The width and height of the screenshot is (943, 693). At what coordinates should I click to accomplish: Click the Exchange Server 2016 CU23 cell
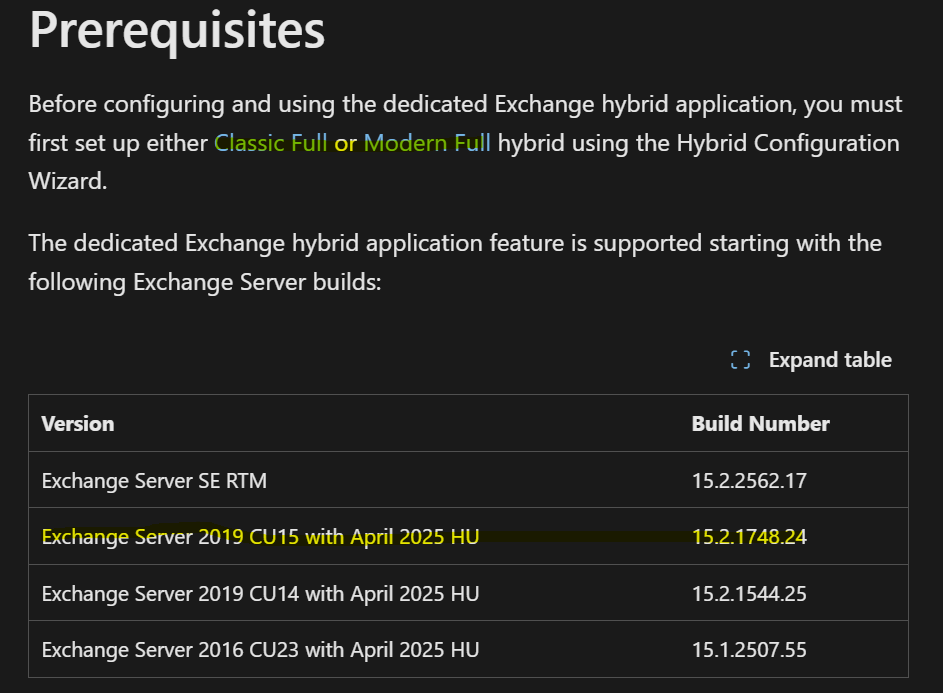pyautogui.click(x=260, y=650)
